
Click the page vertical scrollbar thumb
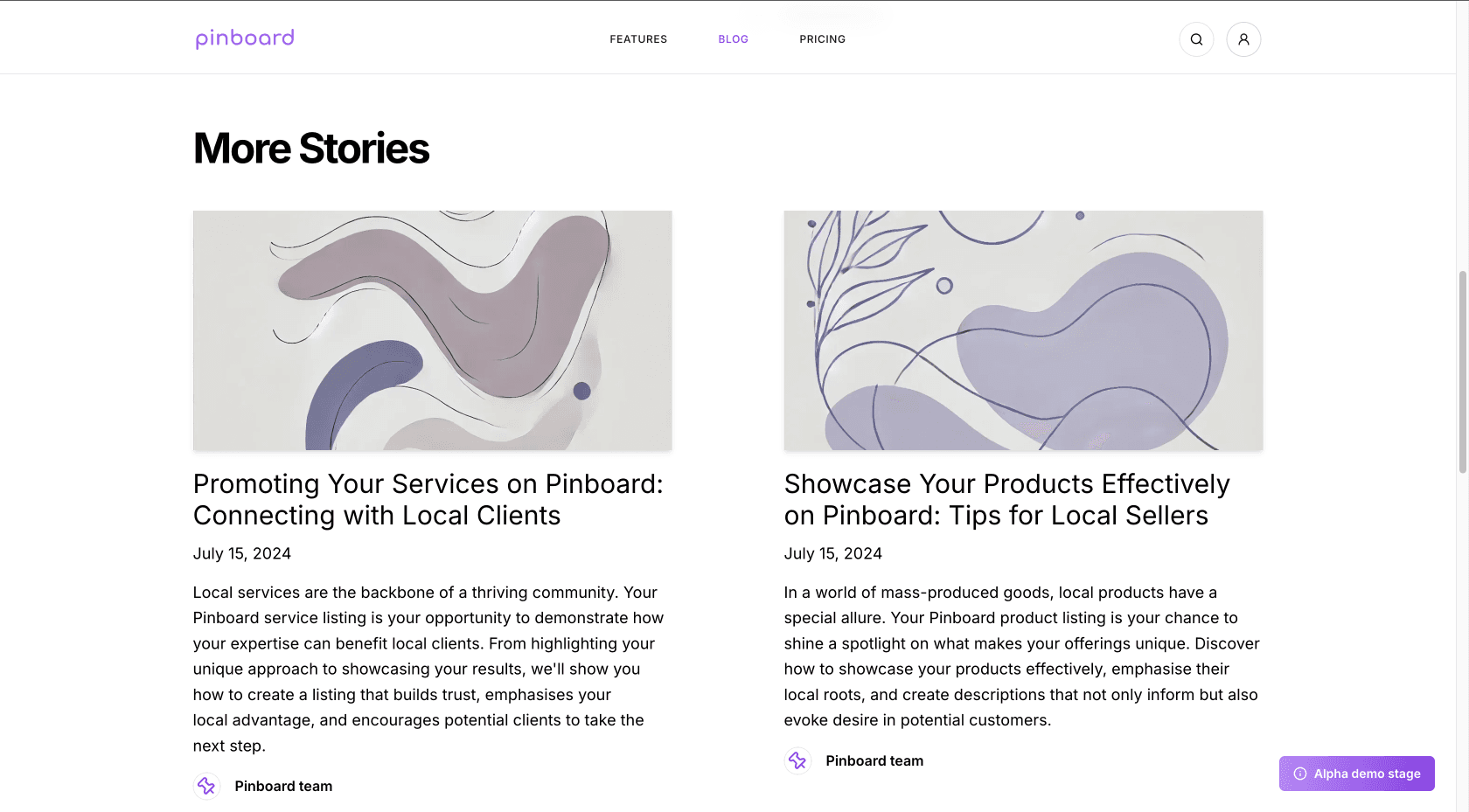coord(1462,371)
